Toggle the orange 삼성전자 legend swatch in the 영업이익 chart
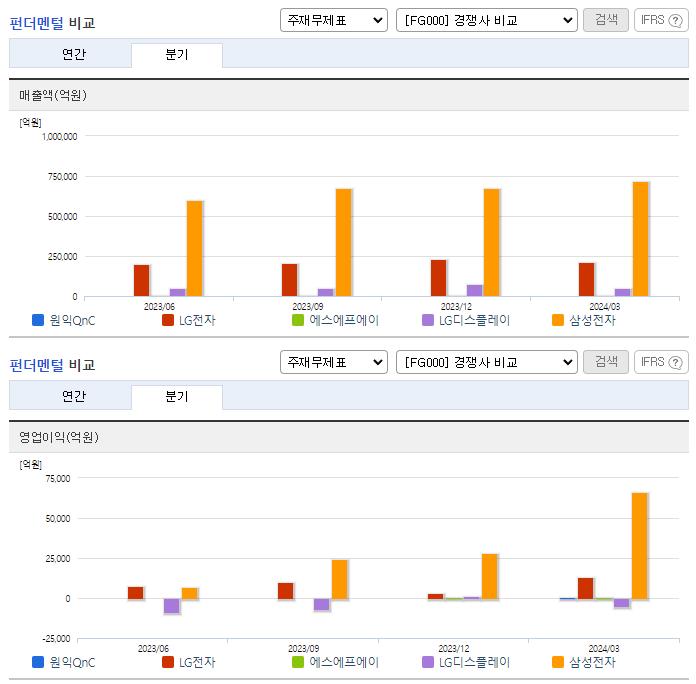This screenshot has height=684, width=696. [558, 662]
